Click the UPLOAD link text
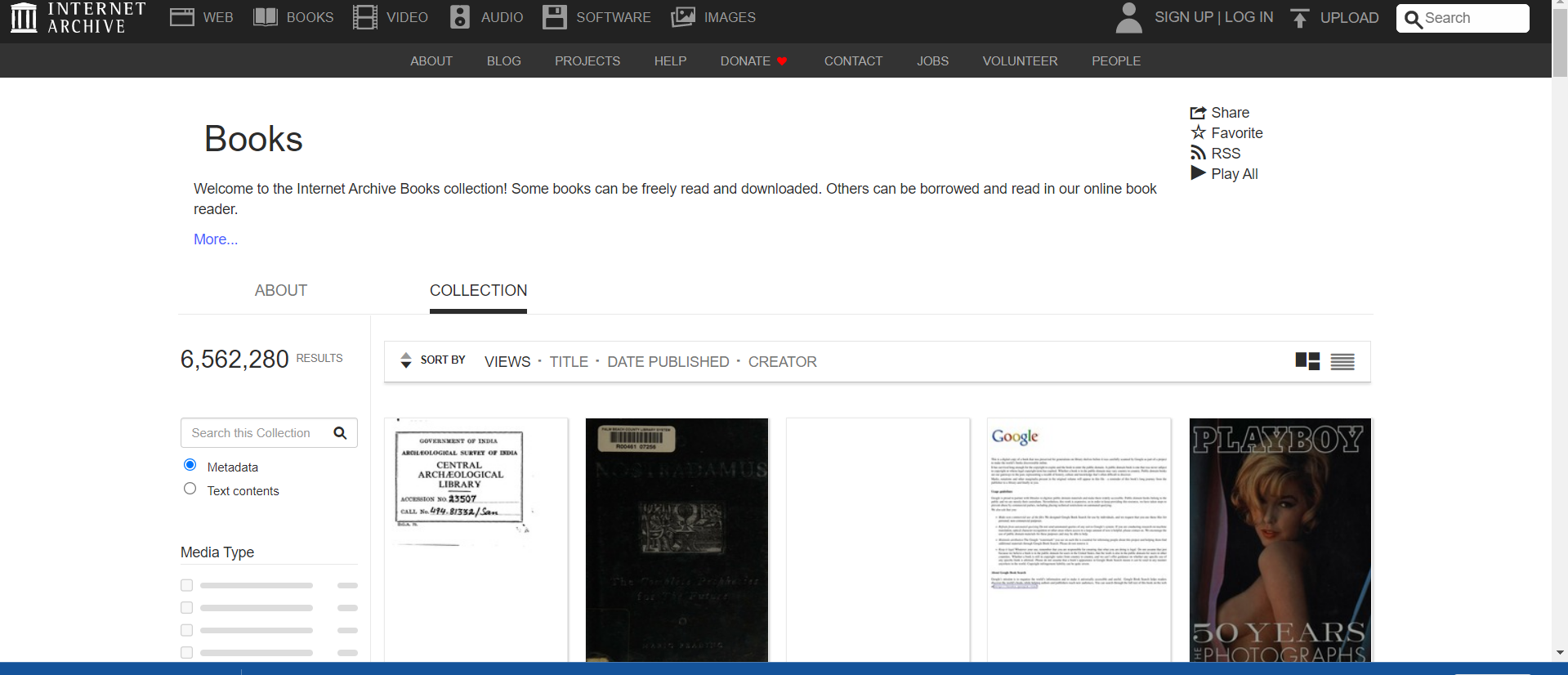 point(1350,18)
